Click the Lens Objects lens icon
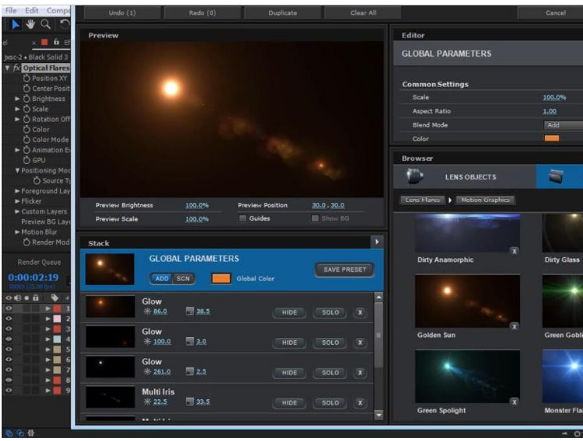 click(414, 176)
